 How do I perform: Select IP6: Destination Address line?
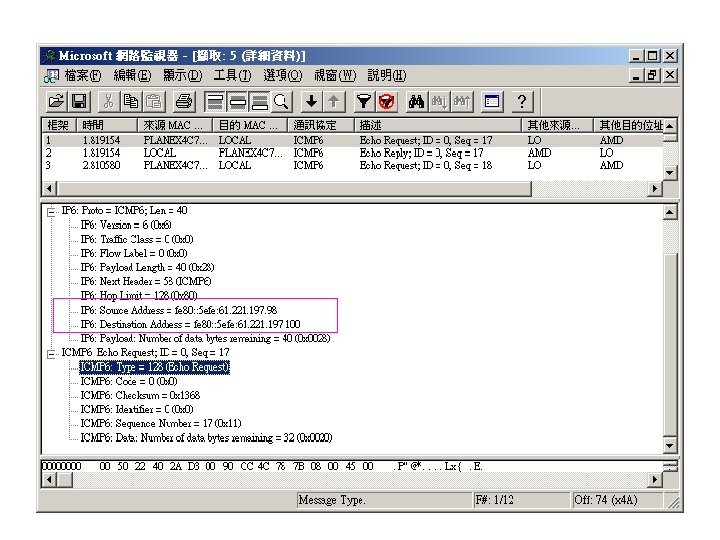coord(190,324)
